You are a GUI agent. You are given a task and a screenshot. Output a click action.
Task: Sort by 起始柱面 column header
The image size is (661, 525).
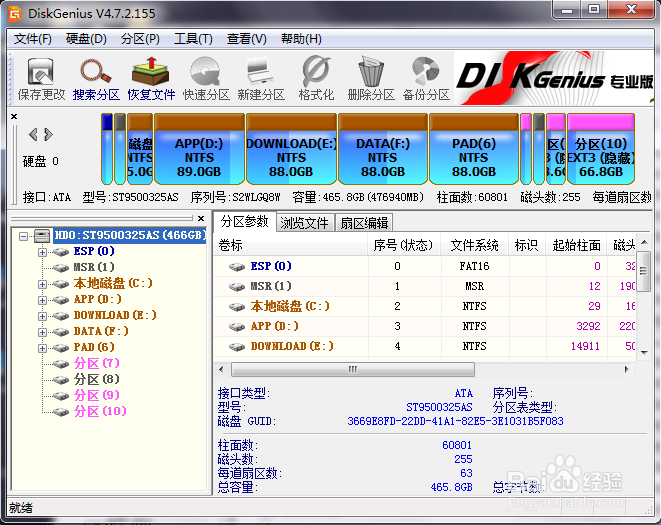pyautogui.click(x=576, y=245)
